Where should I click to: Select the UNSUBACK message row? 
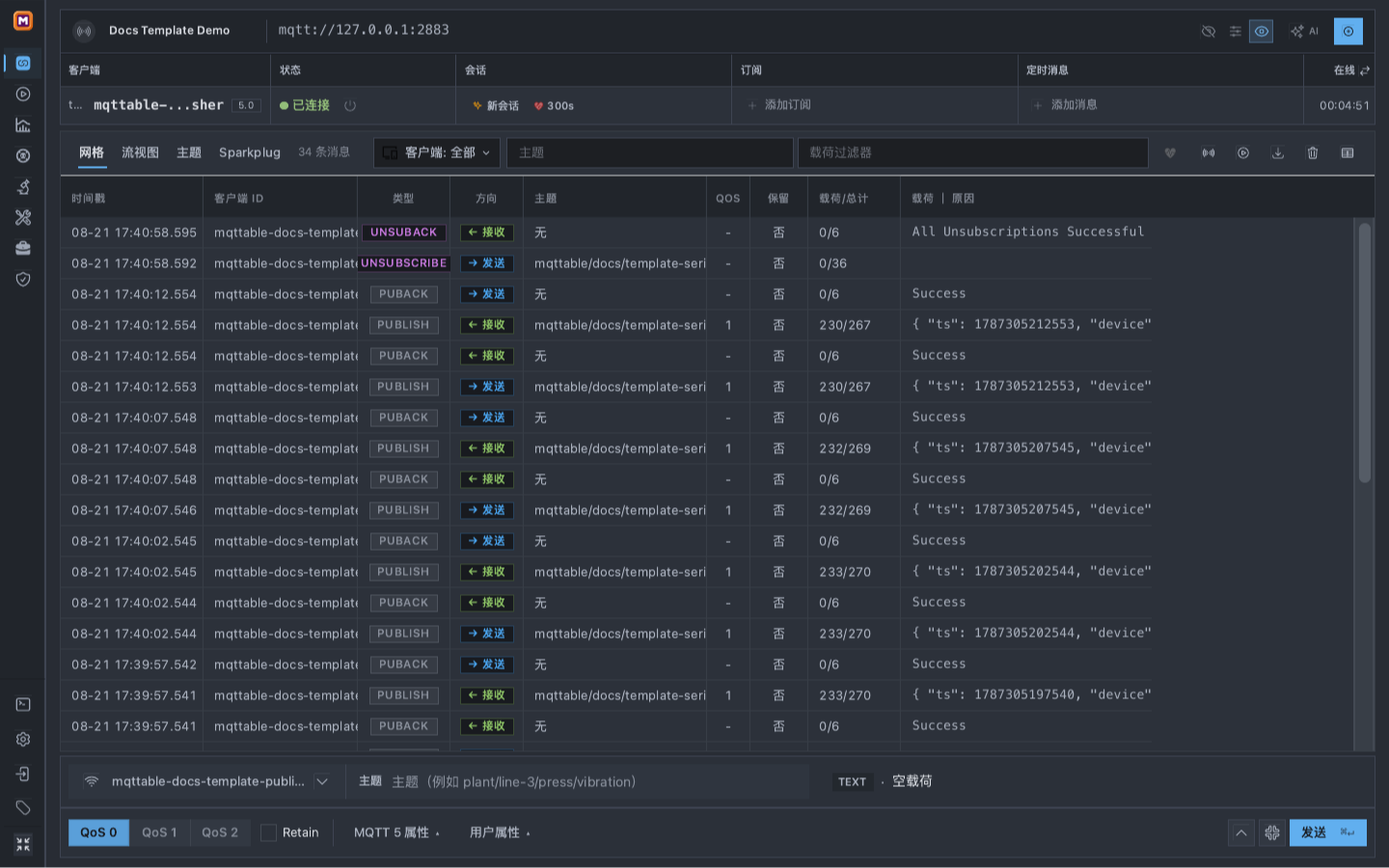[709, 232]
